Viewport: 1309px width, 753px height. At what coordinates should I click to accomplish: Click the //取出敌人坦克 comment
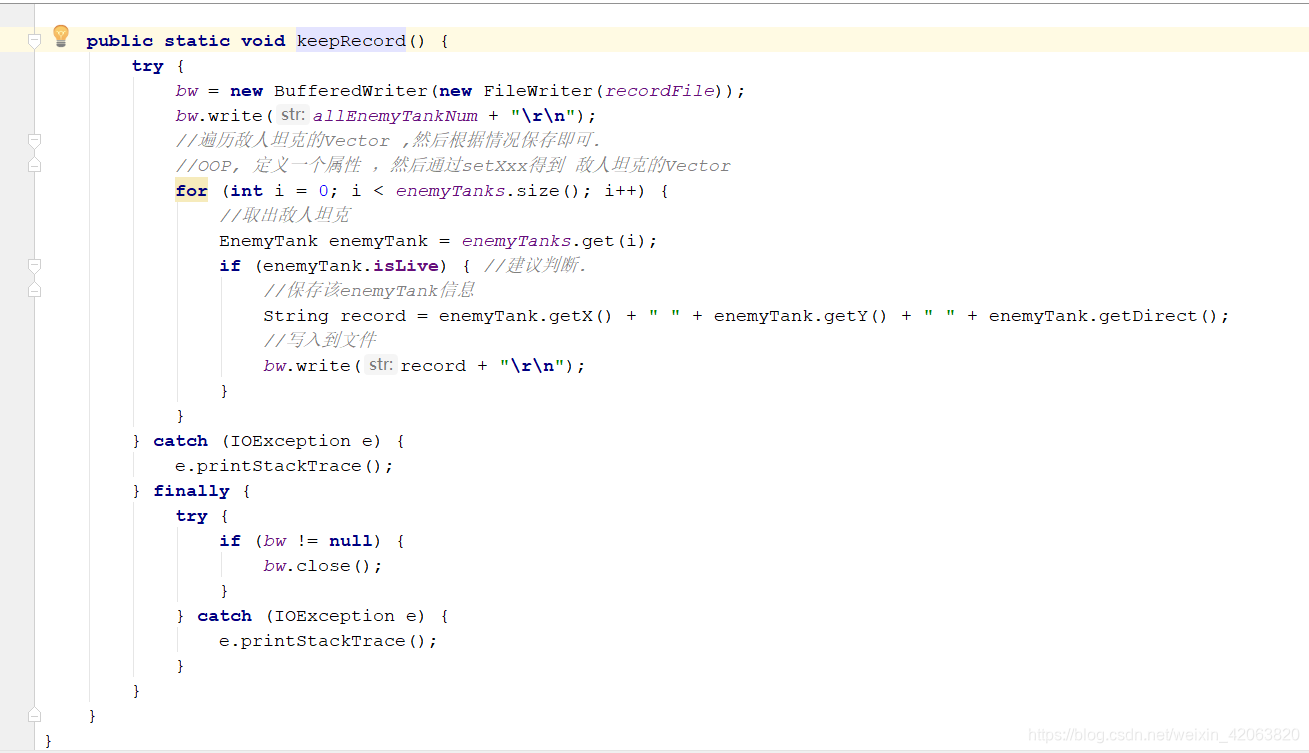pos(285,216)
